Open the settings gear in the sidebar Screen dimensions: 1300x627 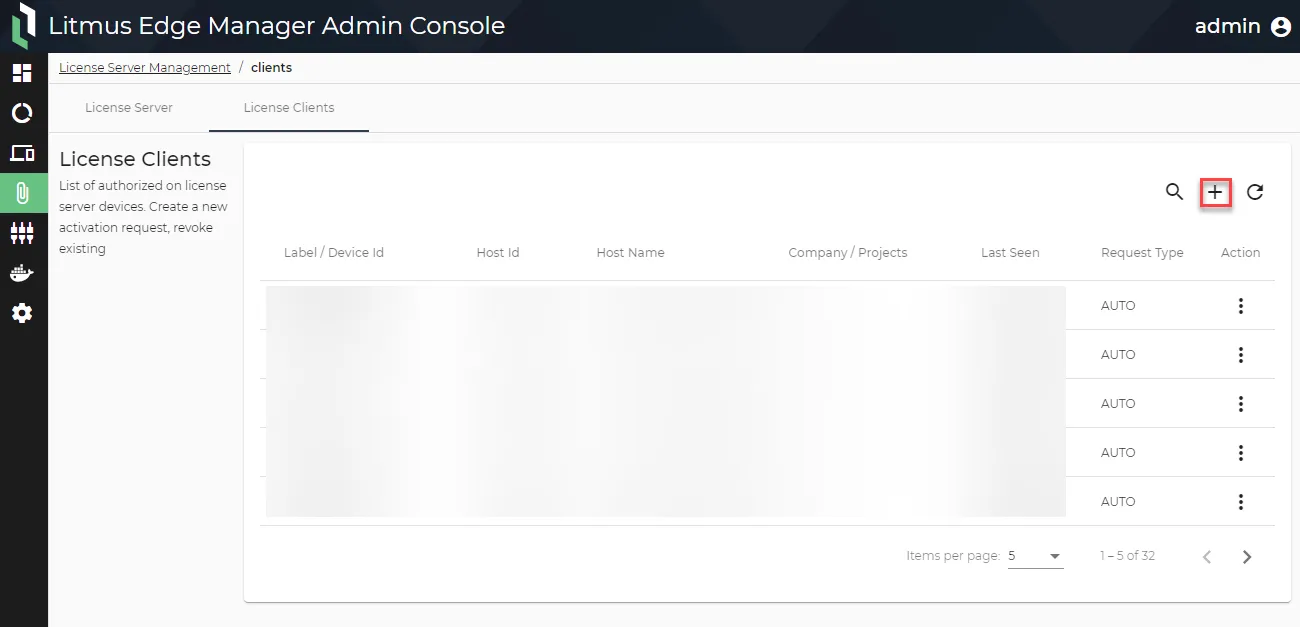(x=22, y=313)
